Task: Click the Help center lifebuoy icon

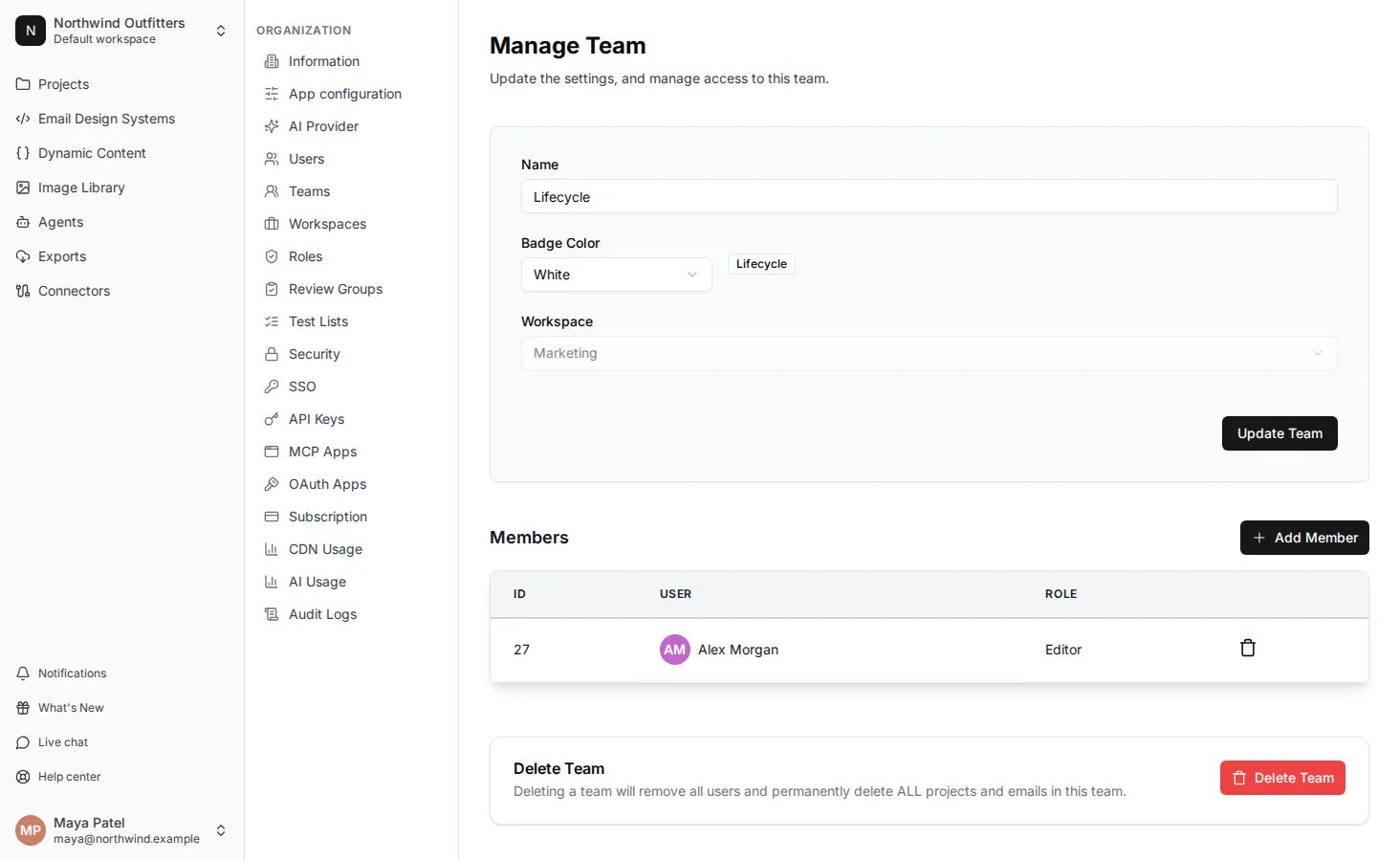Action: pyautogui.click(x=23, y=777)
